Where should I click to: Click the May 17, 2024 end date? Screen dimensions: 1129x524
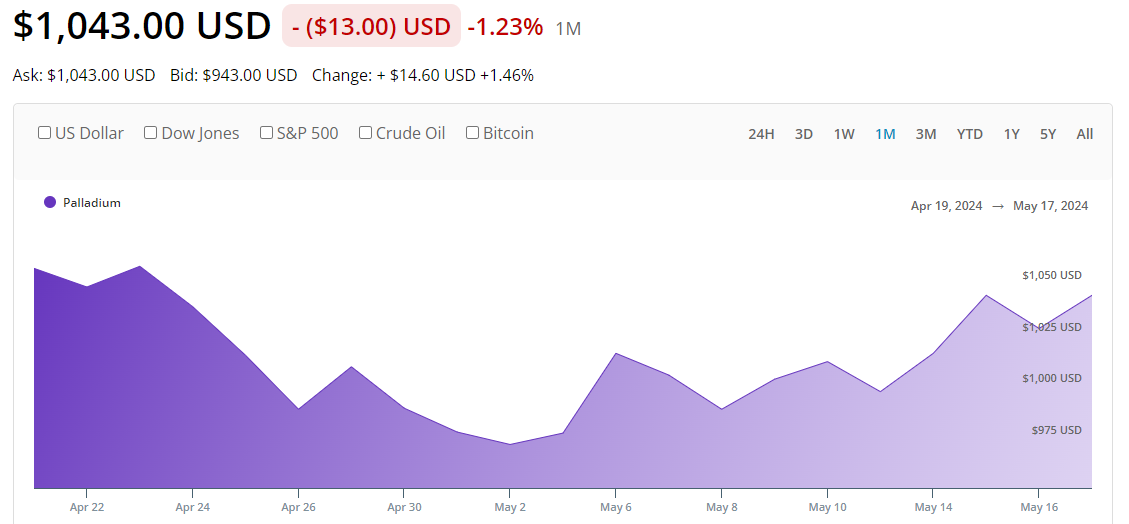tap(1050, 206)
